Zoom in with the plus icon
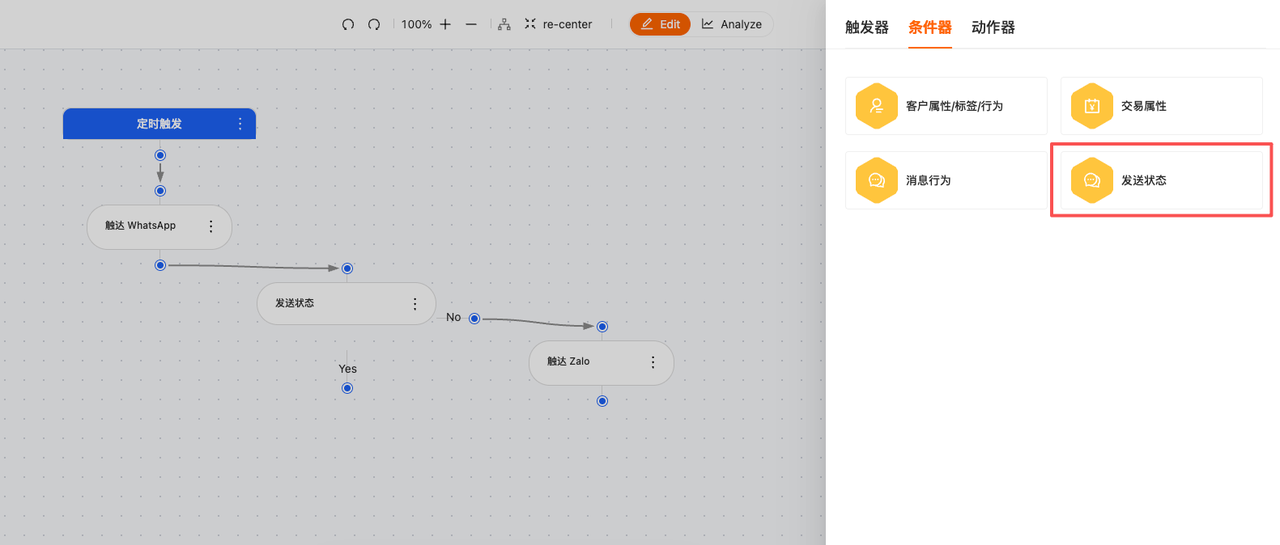1280x545 pixels. pyautogui.click(x=446, y=24)
